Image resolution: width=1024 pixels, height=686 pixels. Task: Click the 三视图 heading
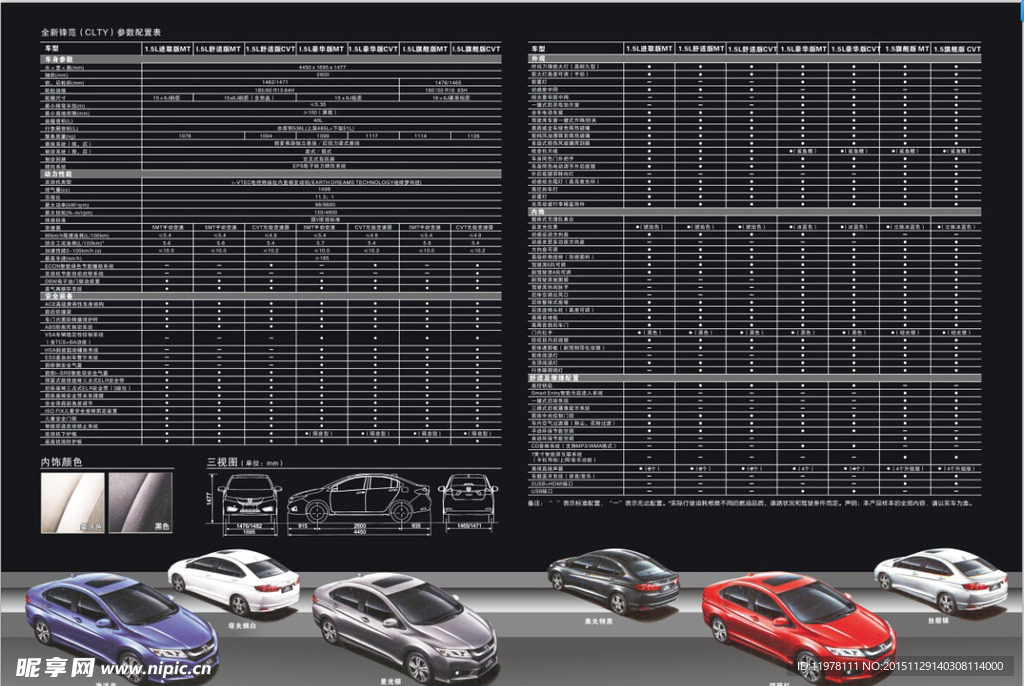[222, 462]
